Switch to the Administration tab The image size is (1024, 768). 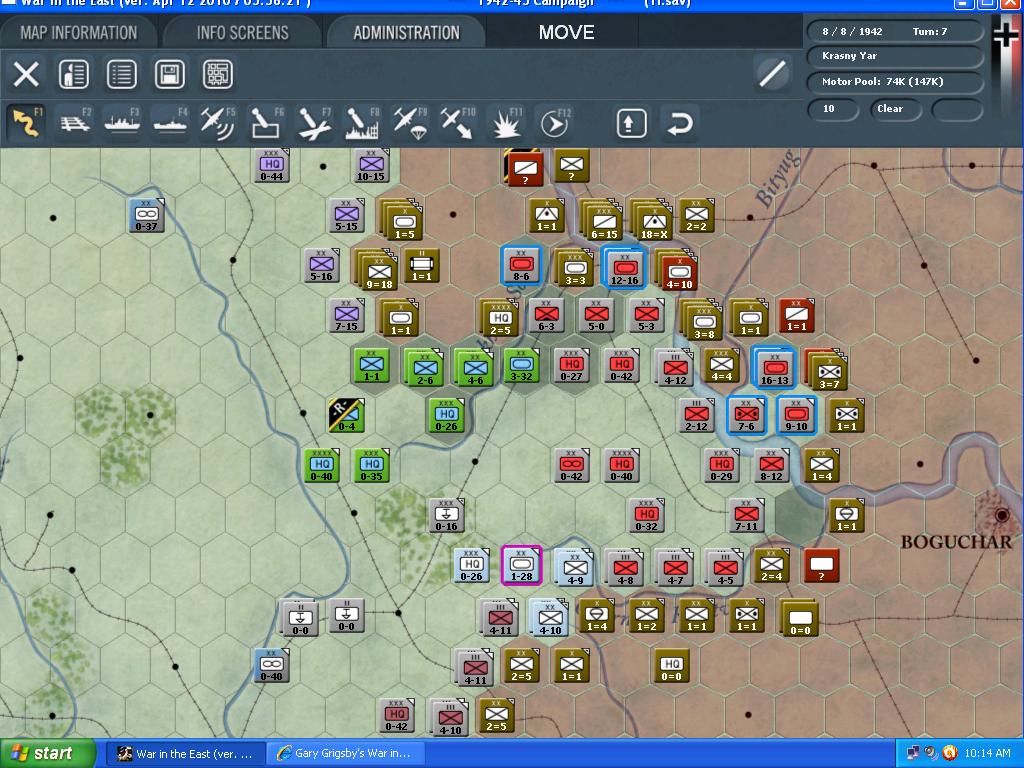(x=406, y=33)
